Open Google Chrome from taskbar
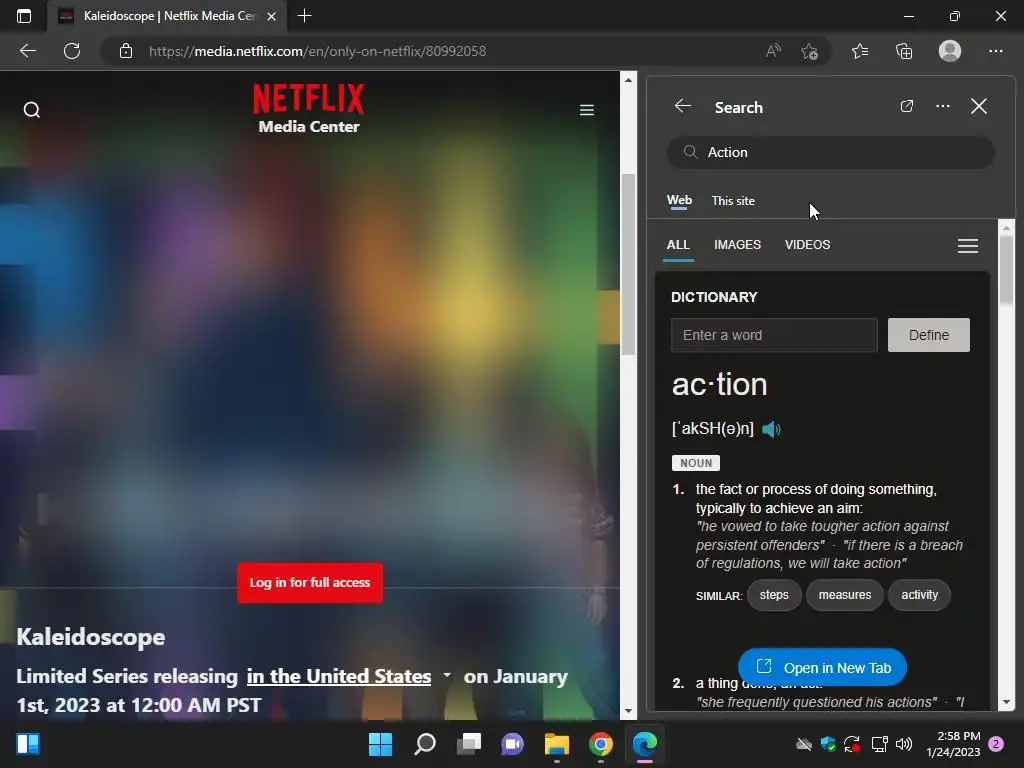 601,744
